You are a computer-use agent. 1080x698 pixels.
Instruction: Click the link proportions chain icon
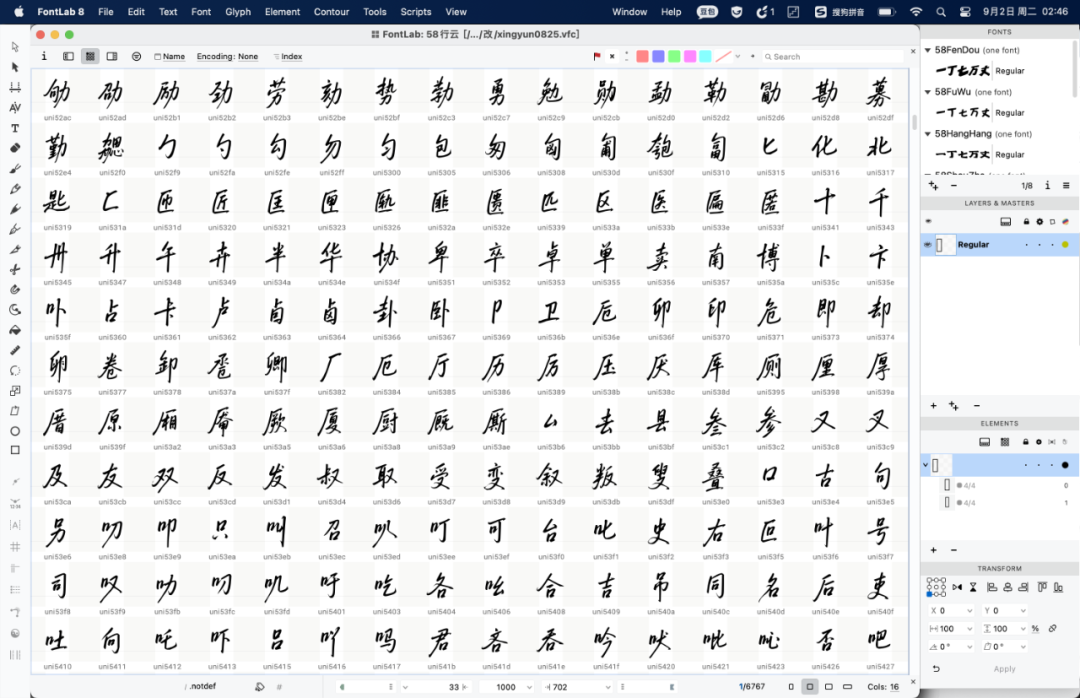tap(1051, 628)
